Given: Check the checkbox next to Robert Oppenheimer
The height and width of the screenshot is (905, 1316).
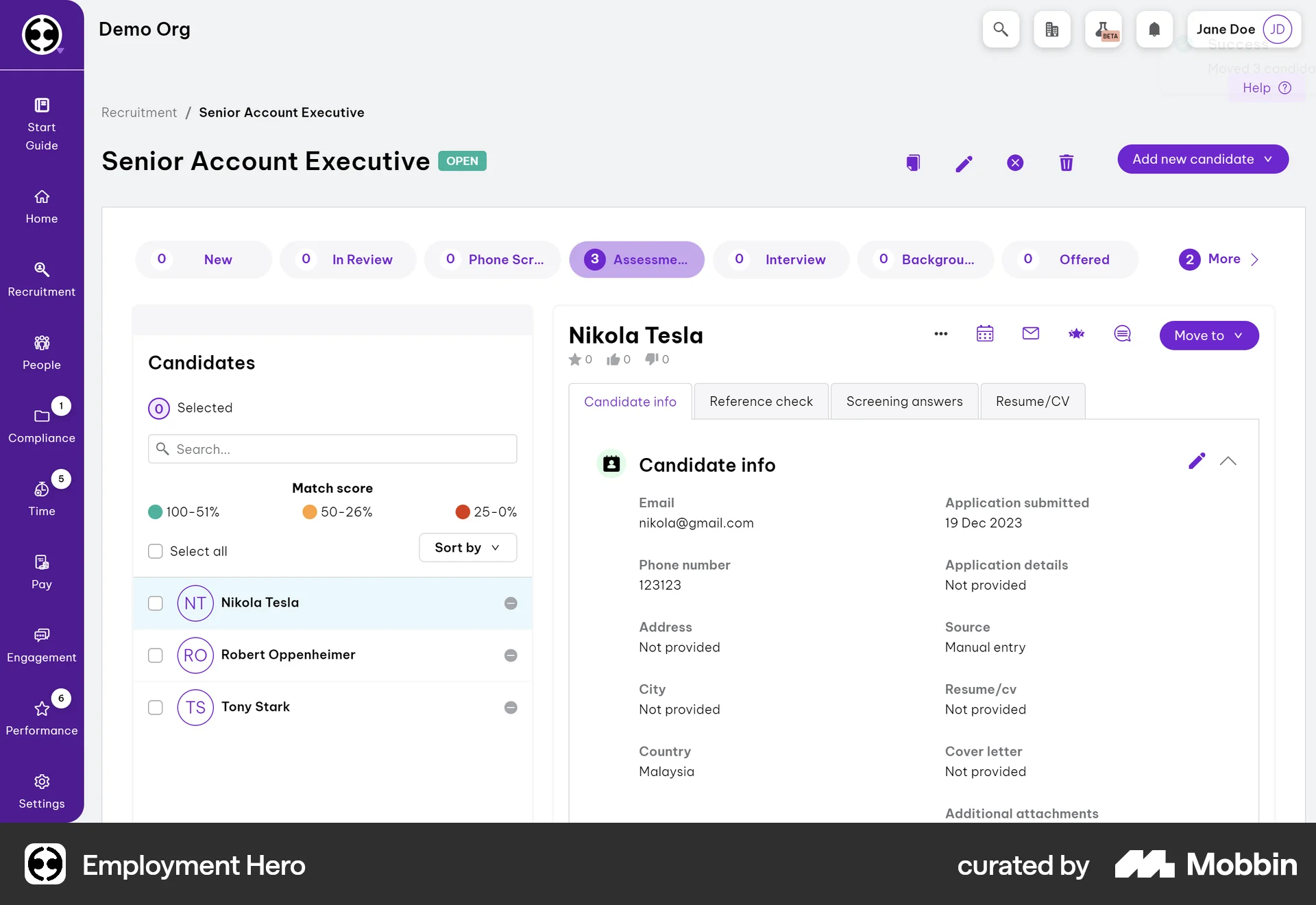Looking at the screenshot, I should coord(156,655).
